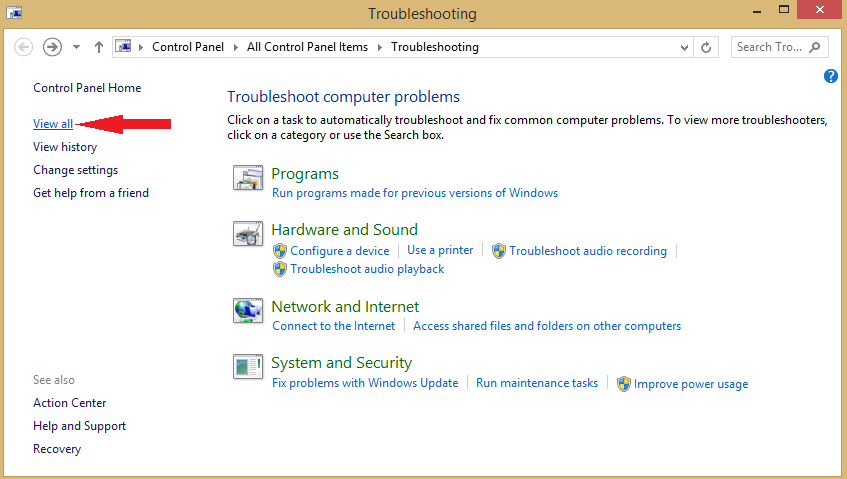The width and height of the screenshot is (847, 479).
Task: Expand the arrow after All Control Panel Items
Action: pyautogui.click(x=380, y=48)
